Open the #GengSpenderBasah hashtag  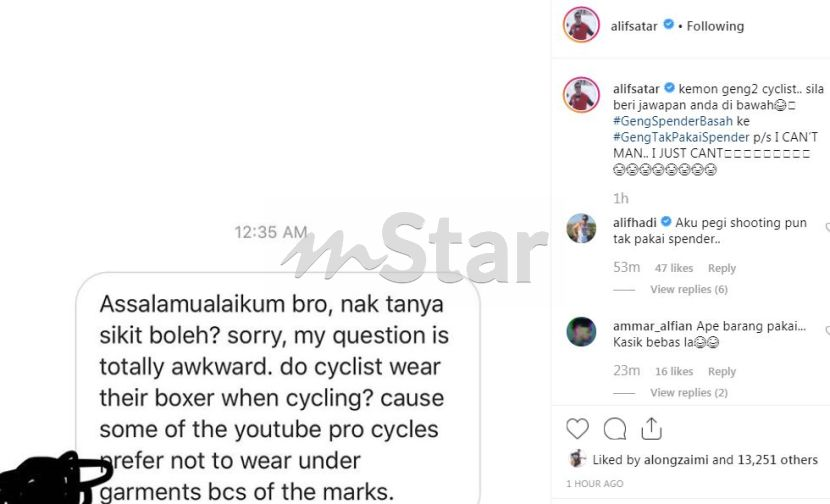click(673, 121)
